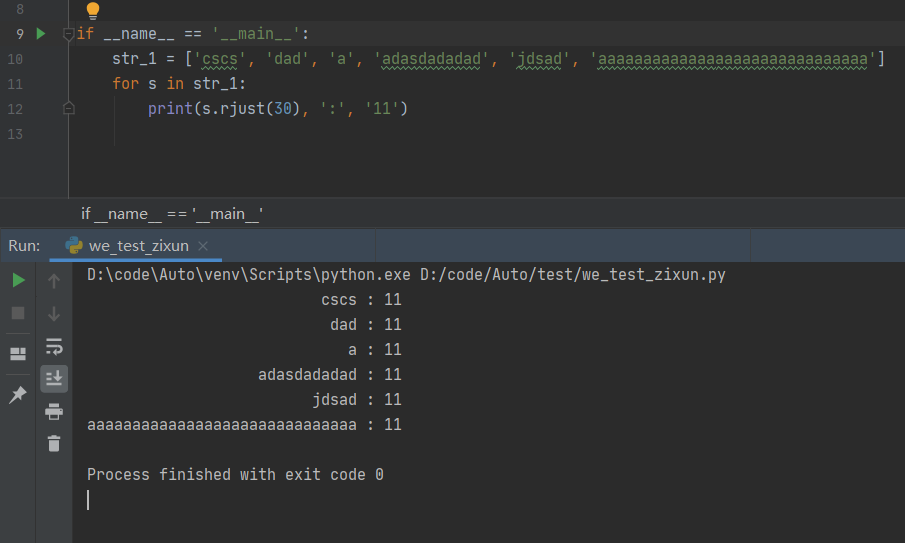Click line number 12 in gutter
905x543 pixels.
tap(15, 109)
